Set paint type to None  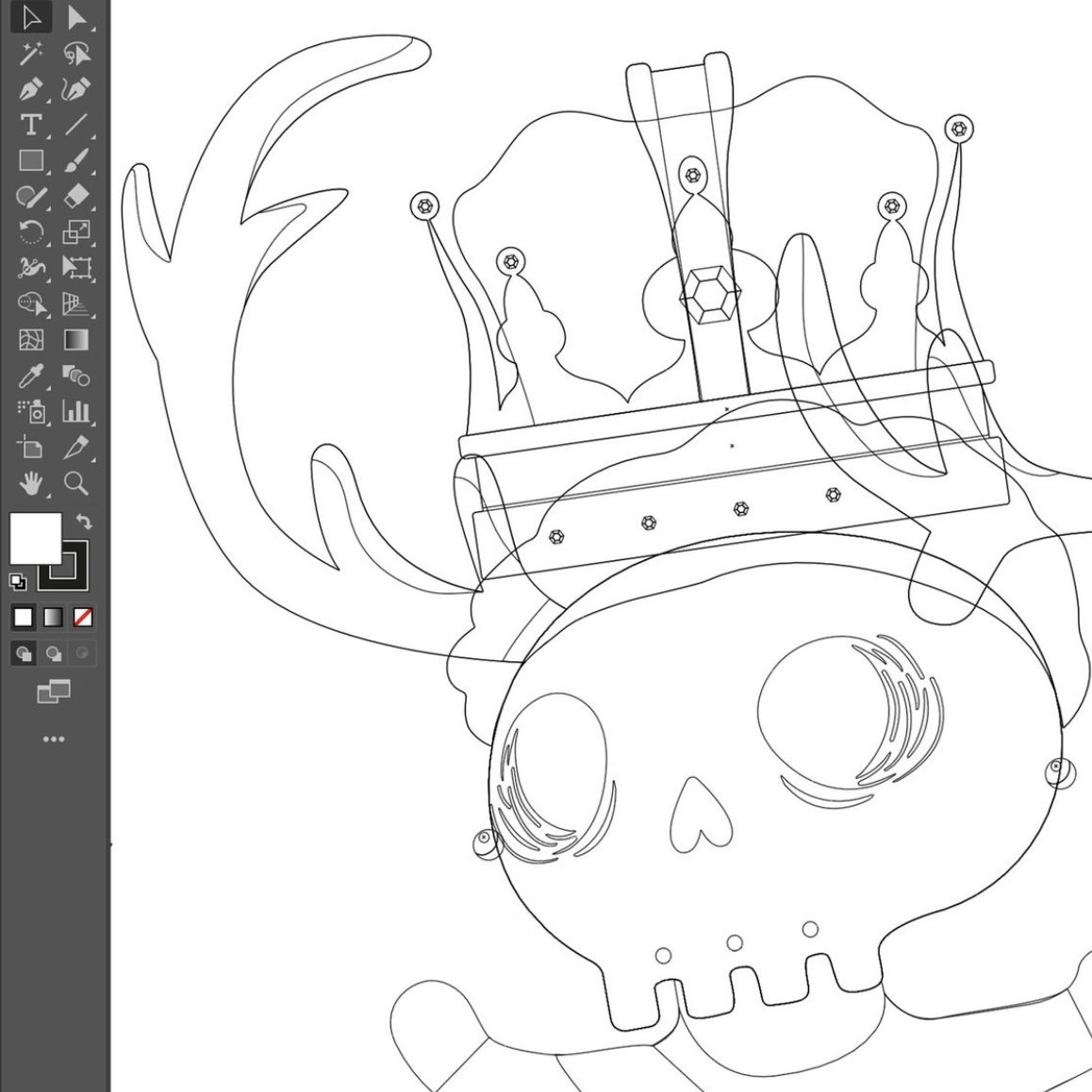(83, 617)
